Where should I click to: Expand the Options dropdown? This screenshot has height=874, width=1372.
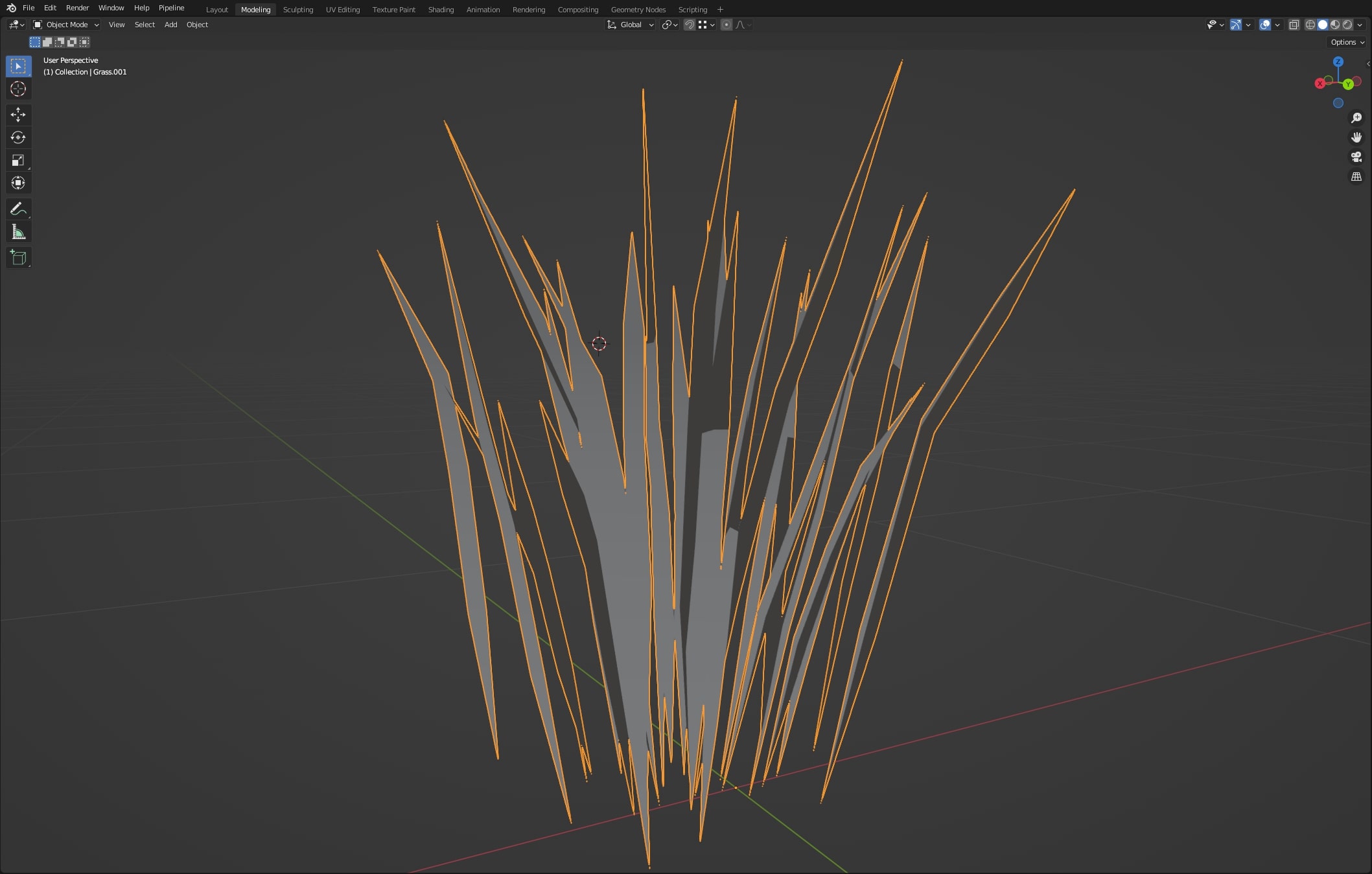(x=1347, y=42)
